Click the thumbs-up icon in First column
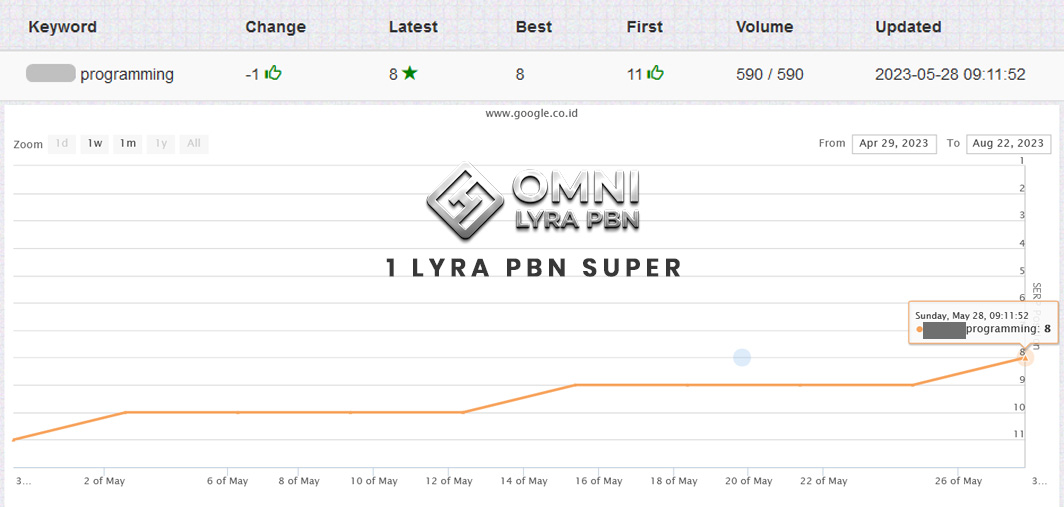This screenshot has width=1064, height=507. click(656, 73)
